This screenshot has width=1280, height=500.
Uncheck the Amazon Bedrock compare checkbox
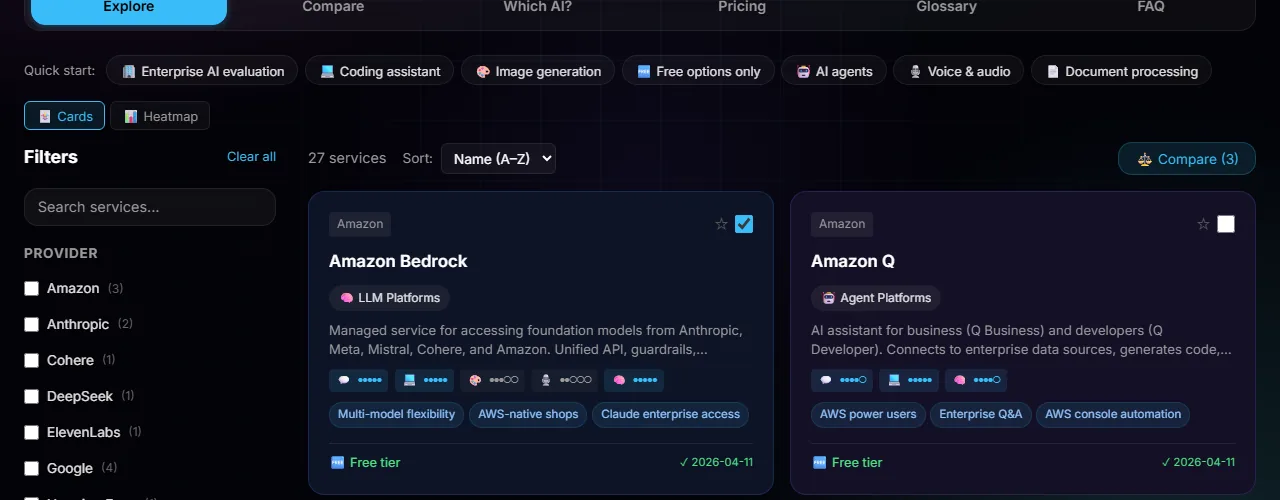(x=744, y=224)
